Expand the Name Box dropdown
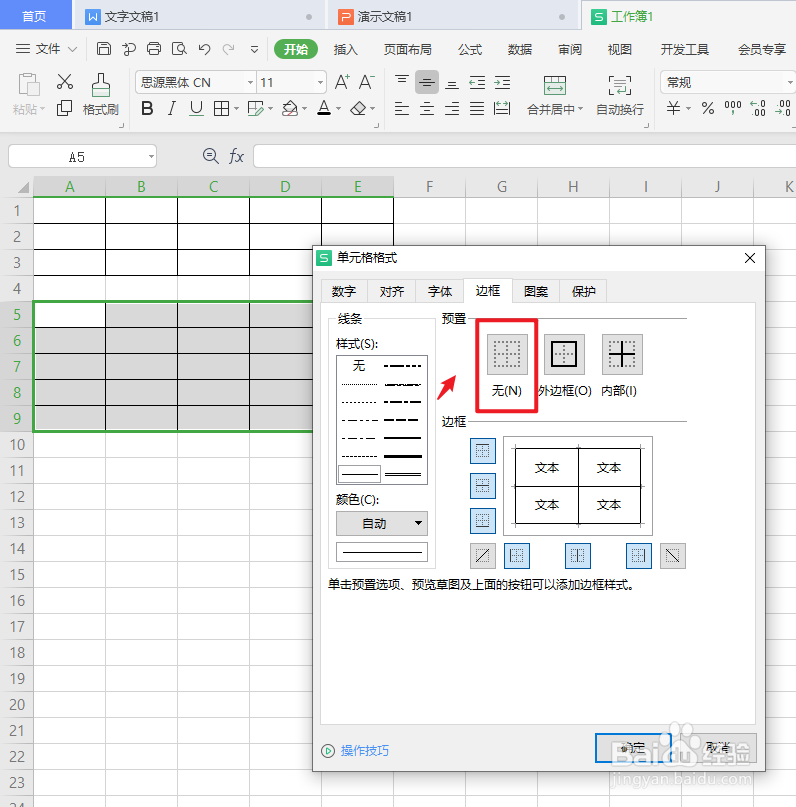This screenshot has height=807, width=796. click(151, 156)
